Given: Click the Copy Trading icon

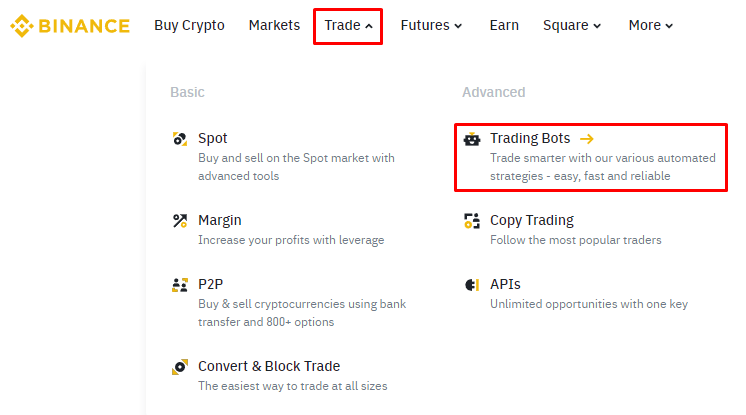Looking at the screenshot, I should point(473,221).
